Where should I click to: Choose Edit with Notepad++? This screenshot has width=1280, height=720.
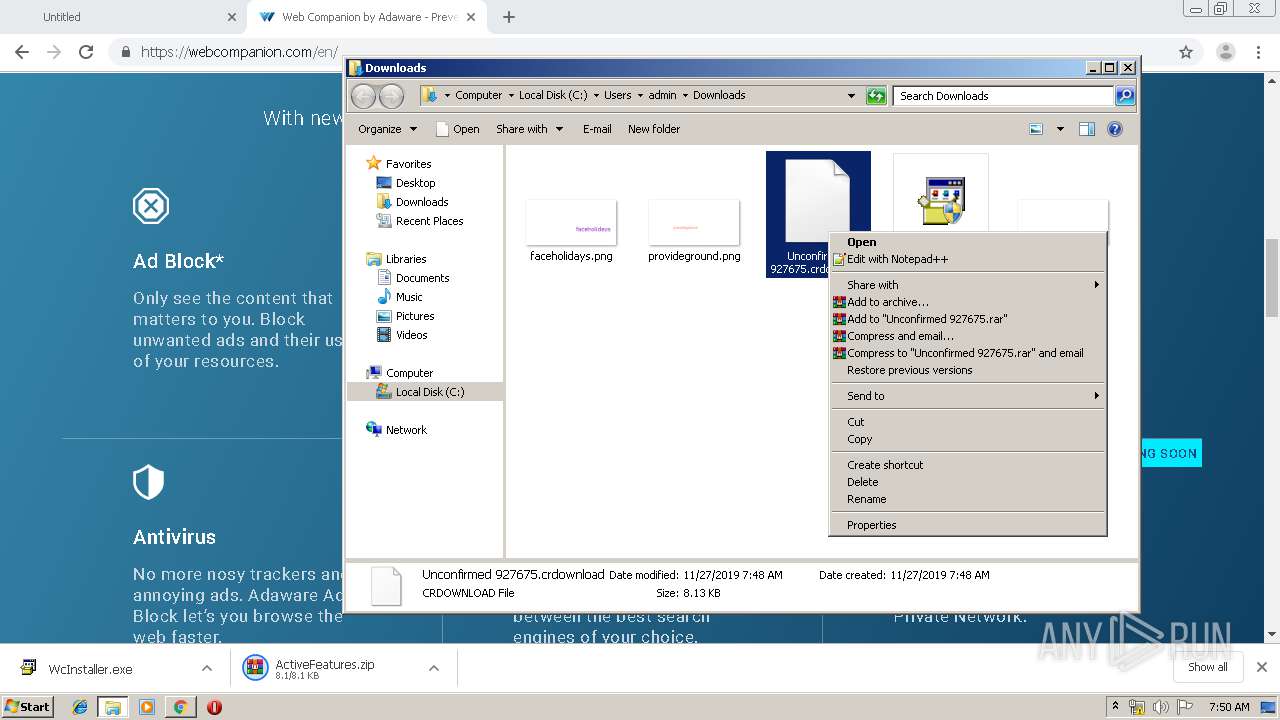tap(968, 259)
